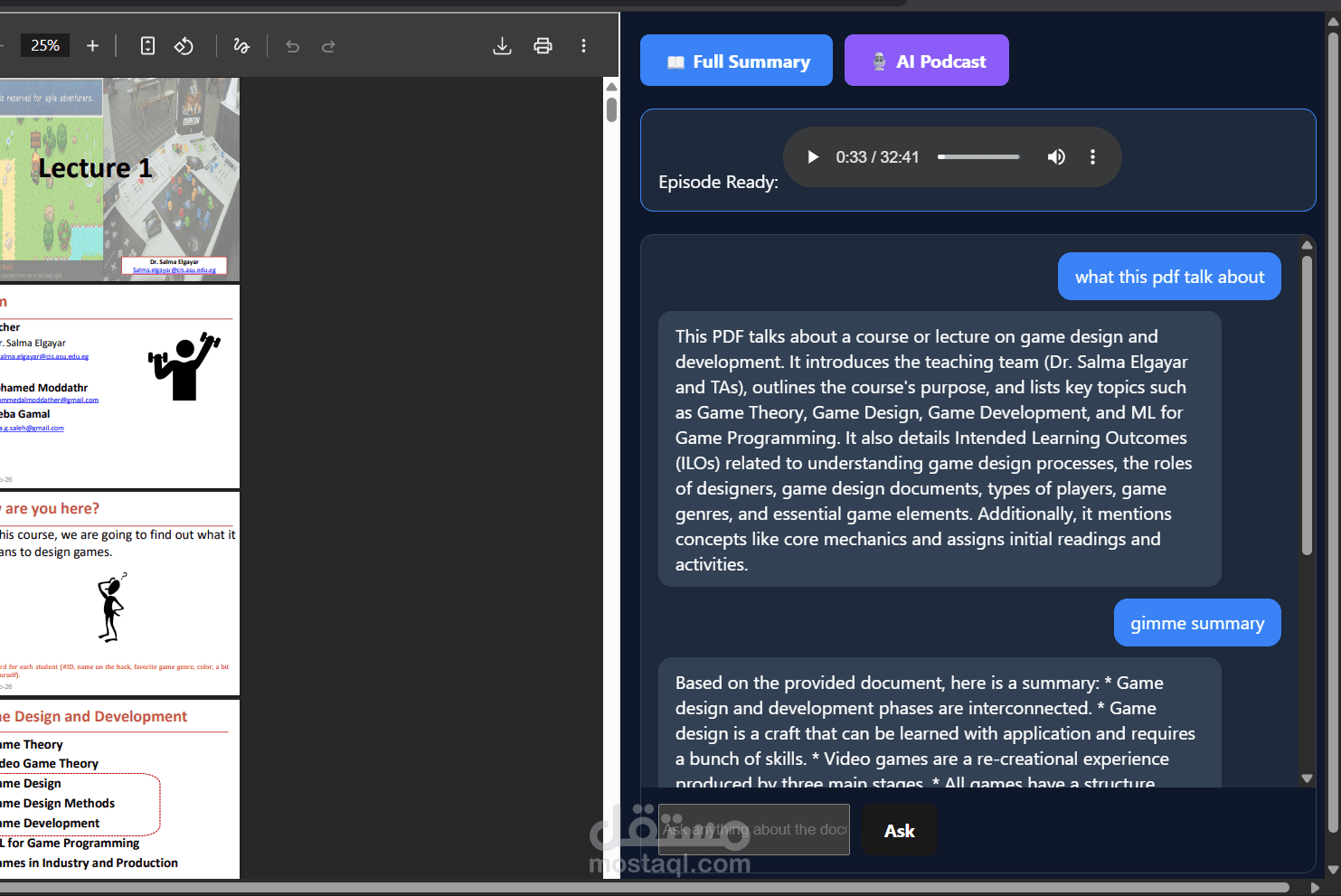Click the 25% zoom level field
This screenshot has height=896, width=1341.
[44, 45]
